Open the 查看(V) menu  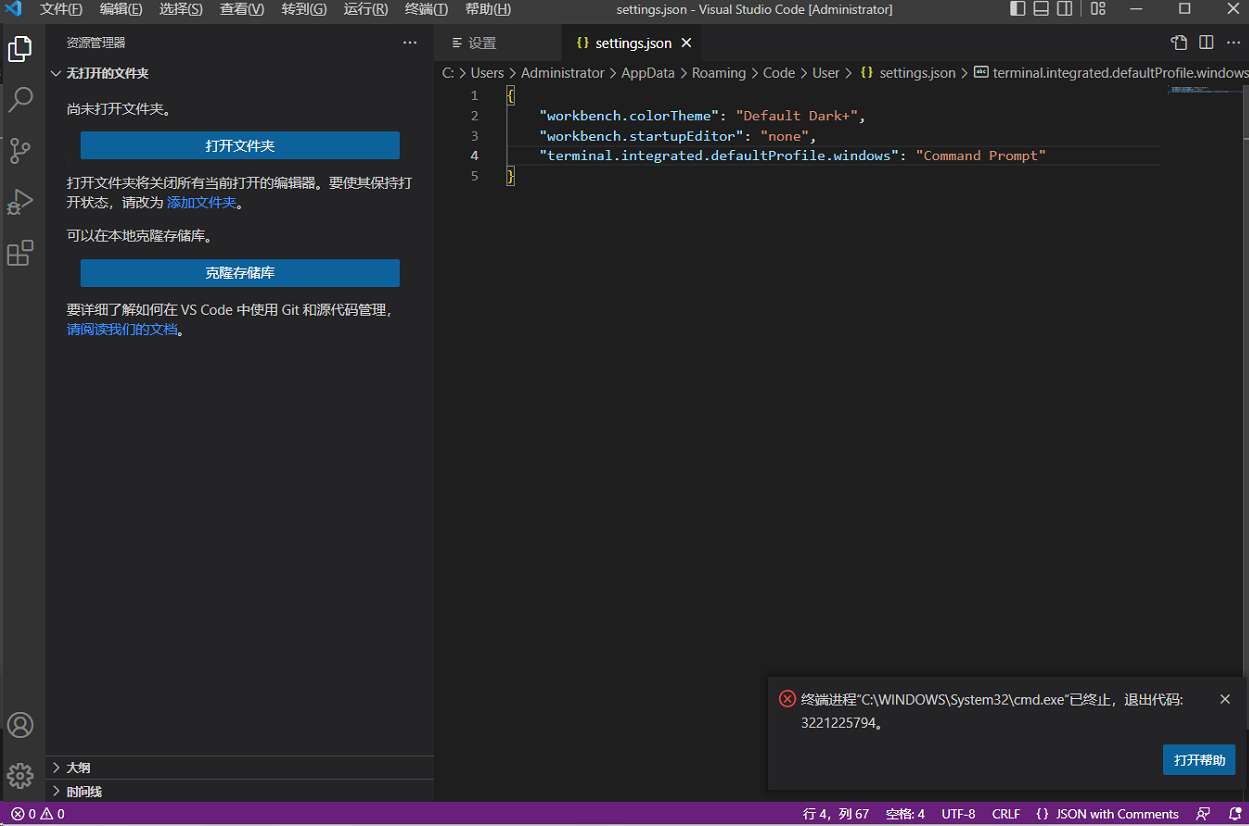coord(242,9)
